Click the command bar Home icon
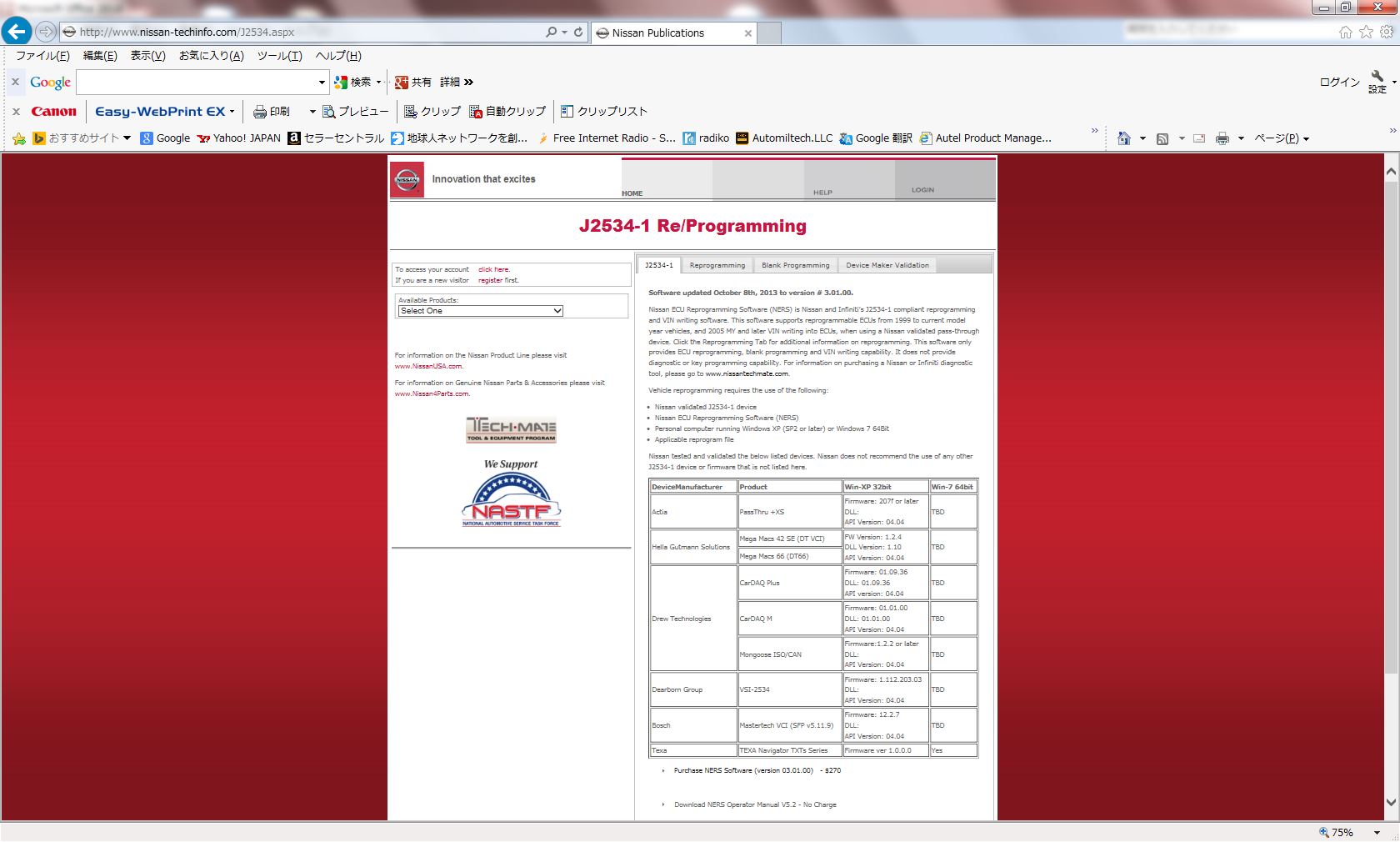 (x=1124, y=138)
